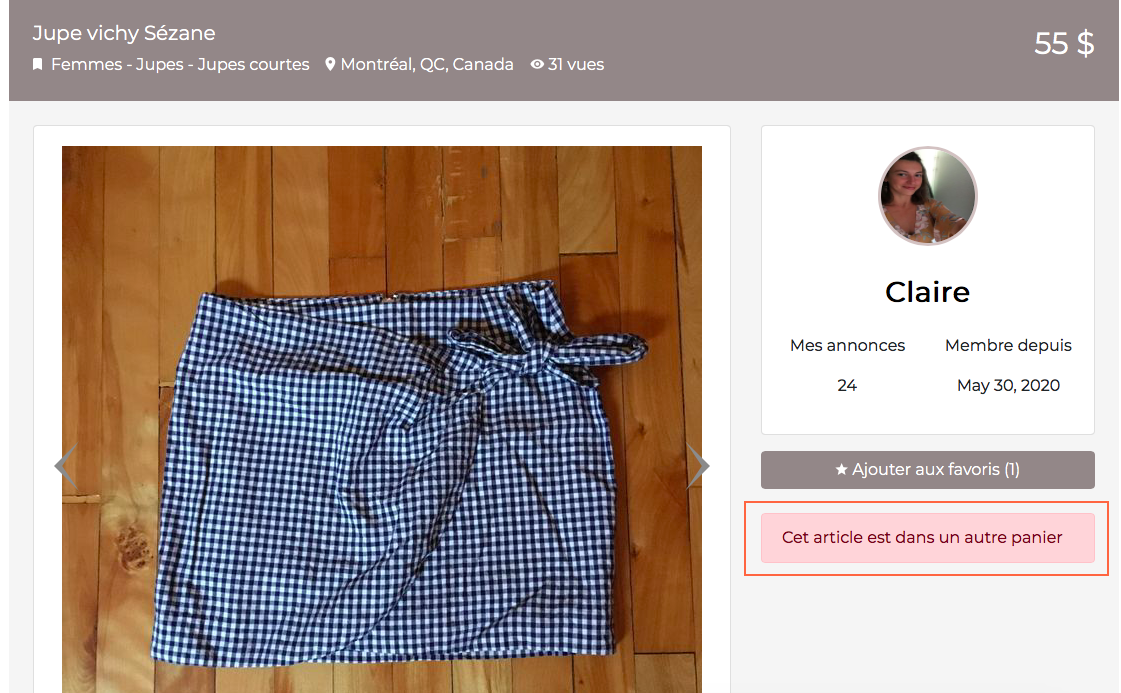Select the category Femmes - Jupes - Jupes courtes
This screenshot has height=693, width=1121.
180,65
